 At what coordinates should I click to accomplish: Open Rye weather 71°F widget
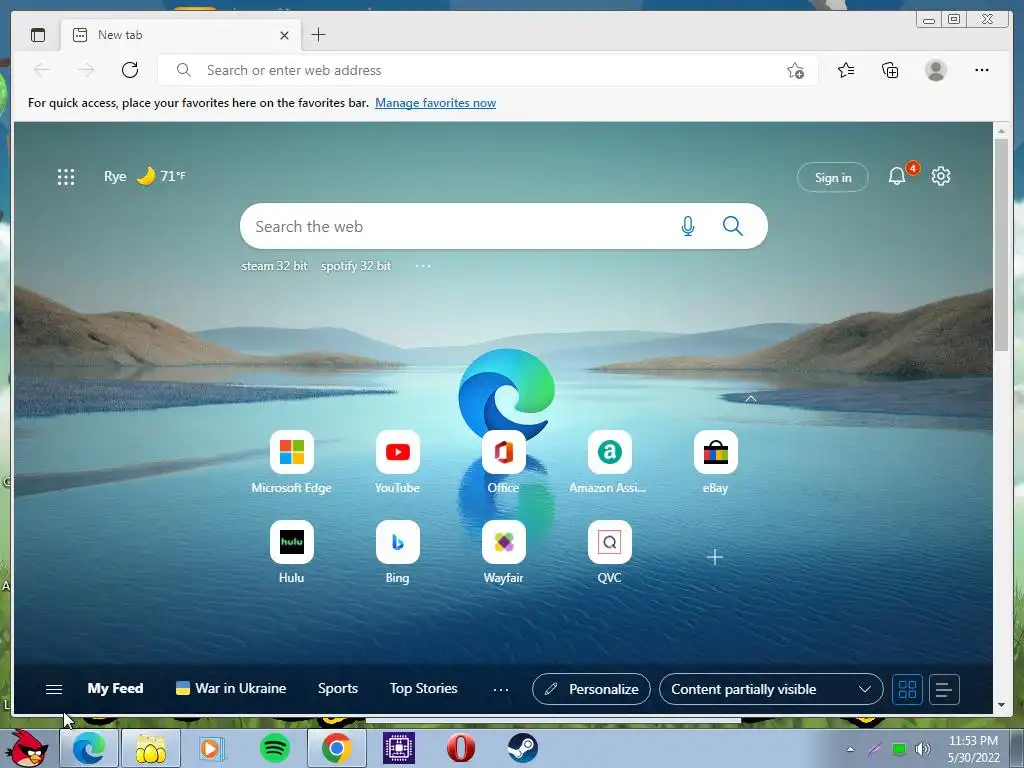pos(145,176)
